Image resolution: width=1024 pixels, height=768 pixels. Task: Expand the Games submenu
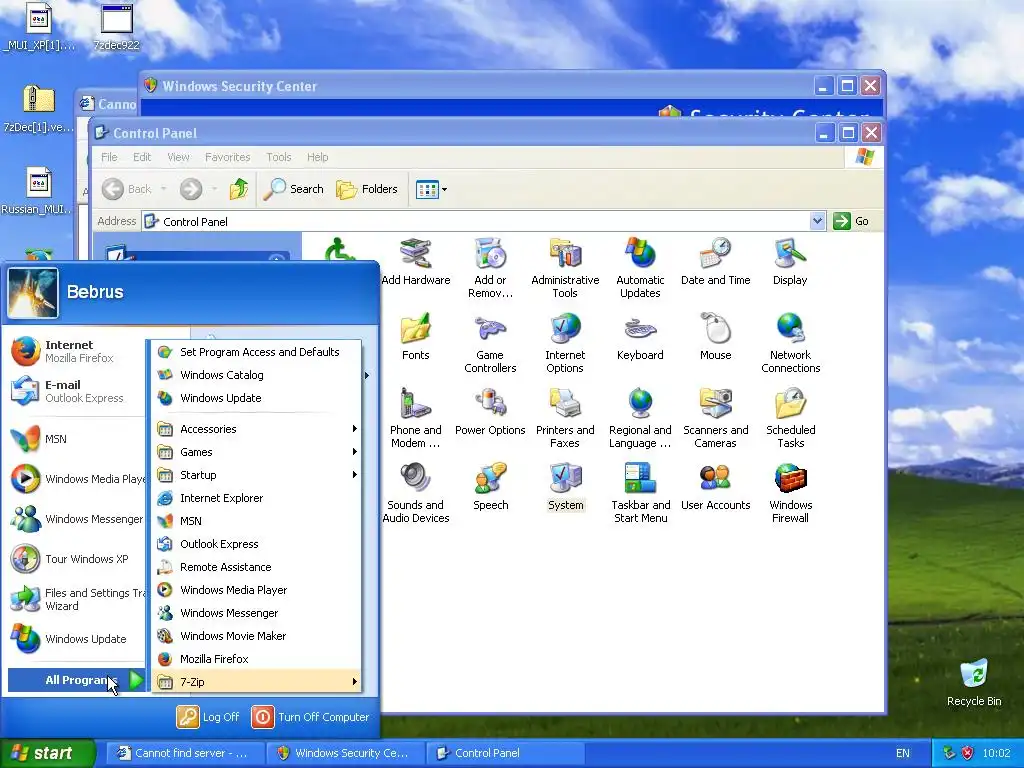258,452
